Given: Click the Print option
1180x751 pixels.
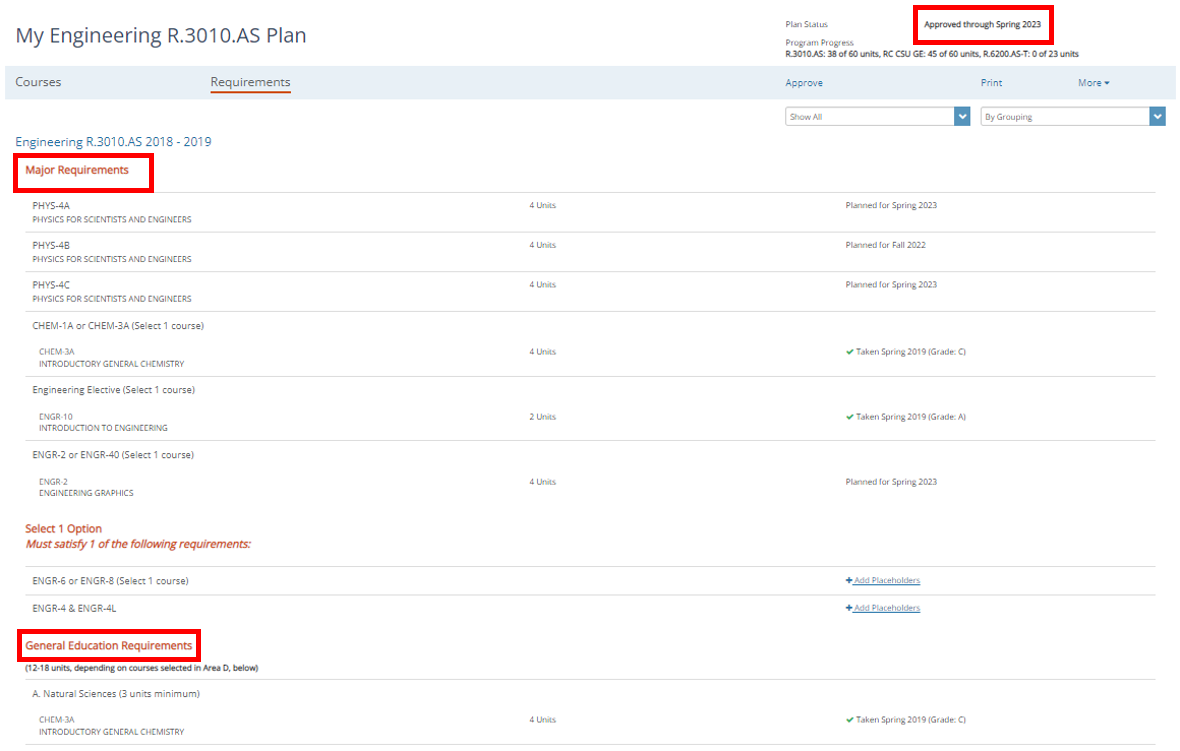Looking at the screenshot, I should tap(991, 83).
